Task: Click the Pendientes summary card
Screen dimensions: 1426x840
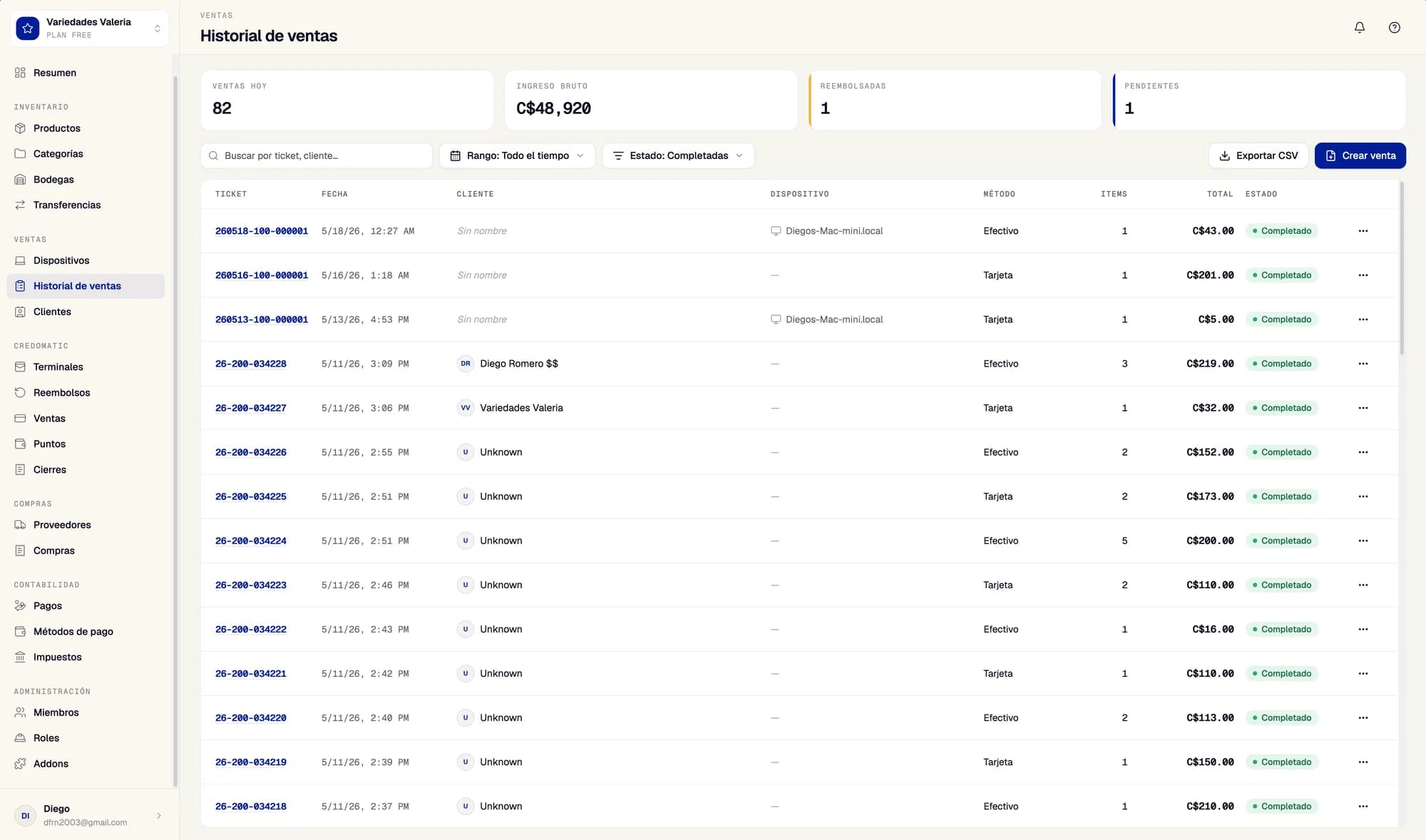Action: (1259, 100)
